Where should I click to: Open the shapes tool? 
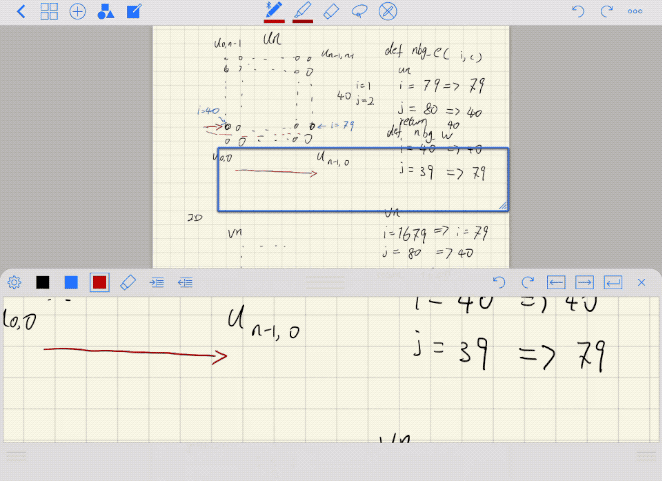[106, 11]
